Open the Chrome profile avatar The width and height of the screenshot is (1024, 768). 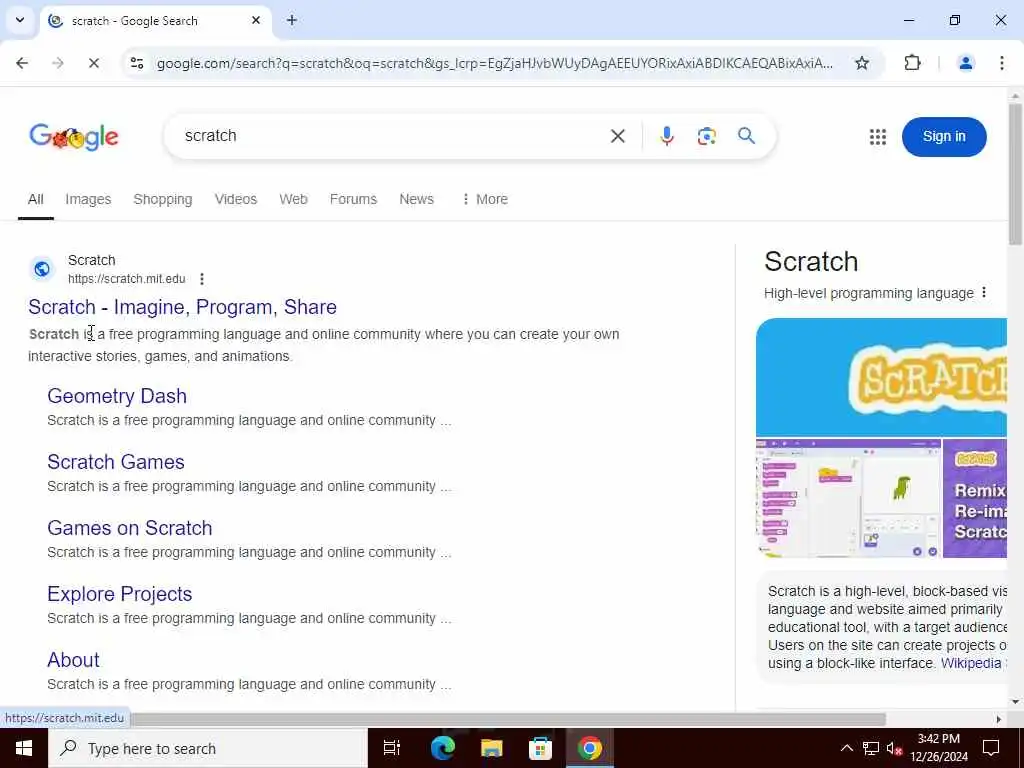[x=965, y=63]
